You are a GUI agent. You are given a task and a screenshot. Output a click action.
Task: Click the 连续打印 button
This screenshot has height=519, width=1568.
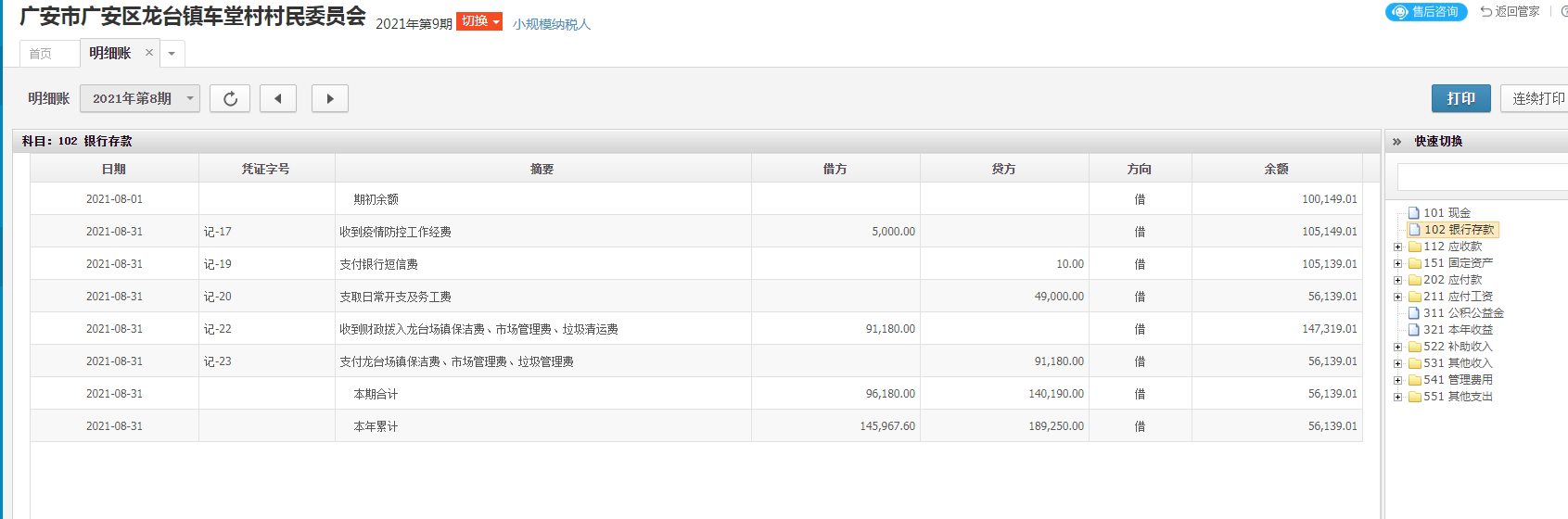(x=1536, y=98)
